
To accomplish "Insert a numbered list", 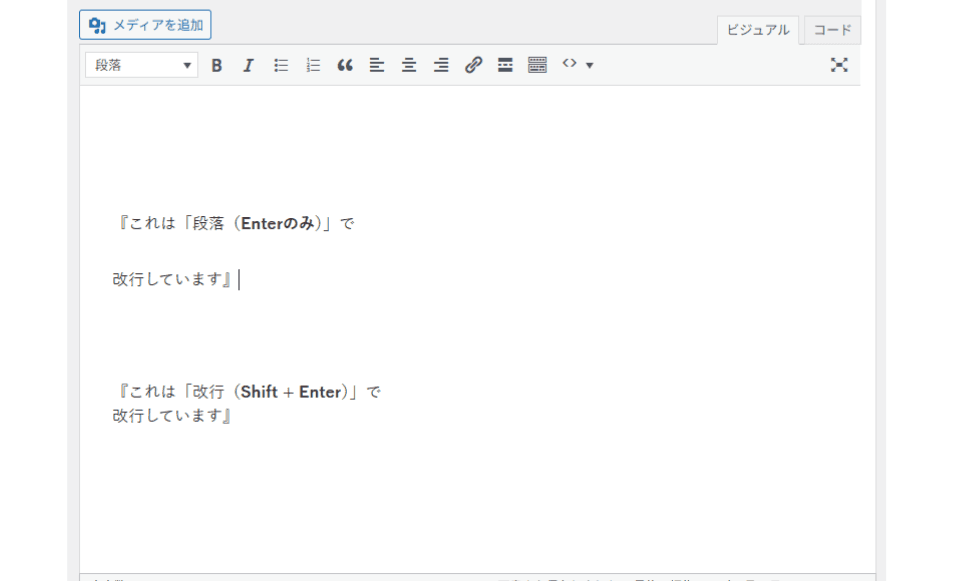I will coord(313,65).
